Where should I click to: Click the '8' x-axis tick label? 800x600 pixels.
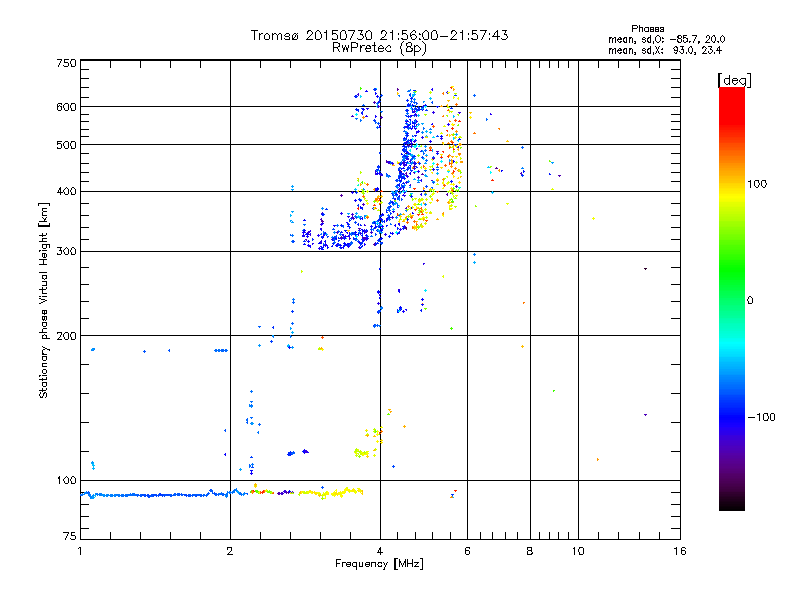(530, 551)
